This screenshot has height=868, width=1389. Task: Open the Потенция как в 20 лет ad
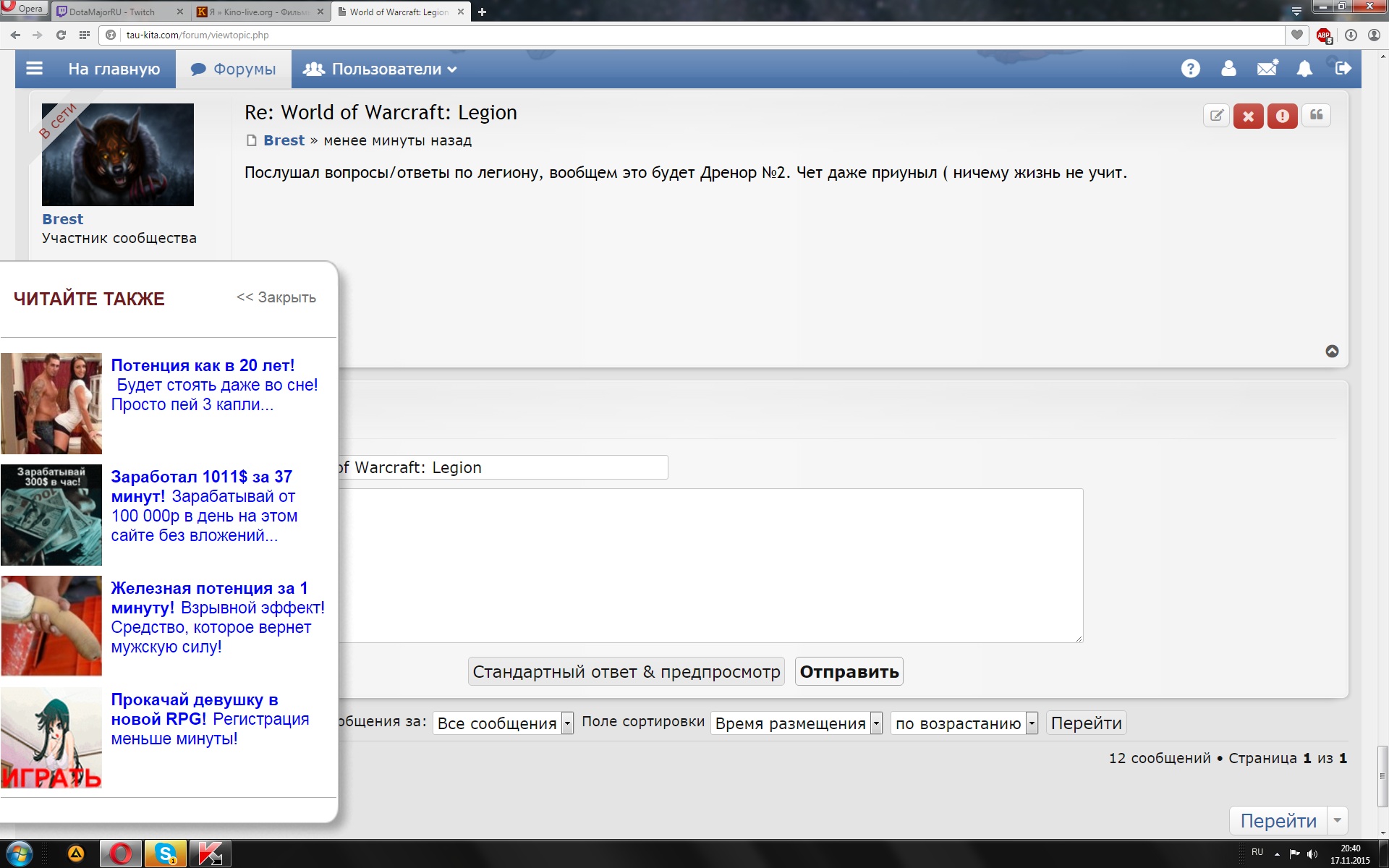203,365
